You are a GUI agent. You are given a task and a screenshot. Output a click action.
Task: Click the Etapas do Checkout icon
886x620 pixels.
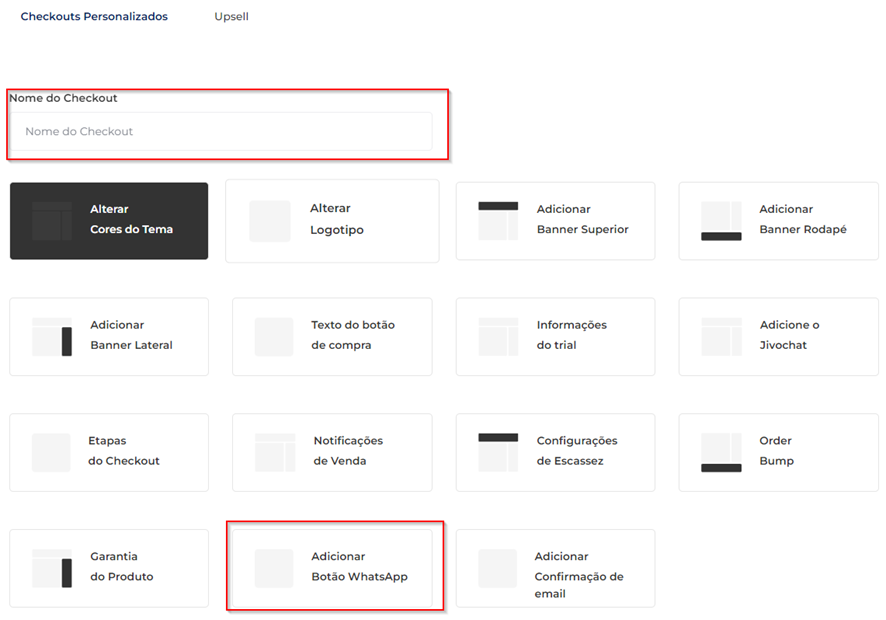pos(51,453)
